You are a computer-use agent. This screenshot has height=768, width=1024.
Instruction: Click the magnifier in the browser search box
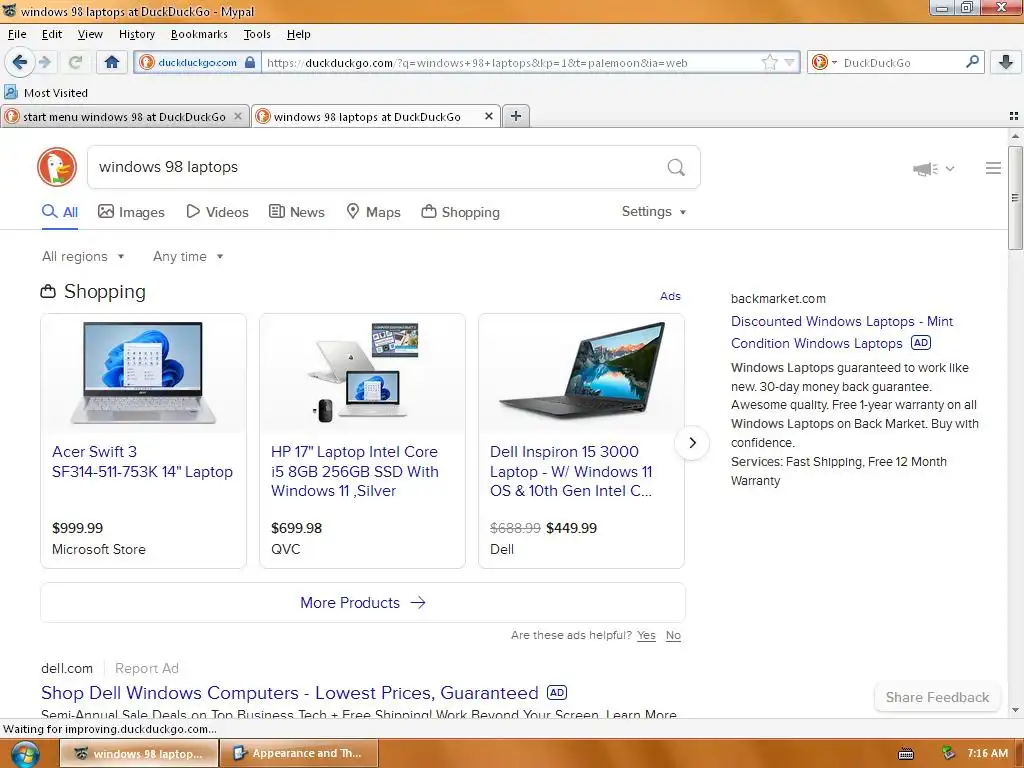tap(972, 62)
